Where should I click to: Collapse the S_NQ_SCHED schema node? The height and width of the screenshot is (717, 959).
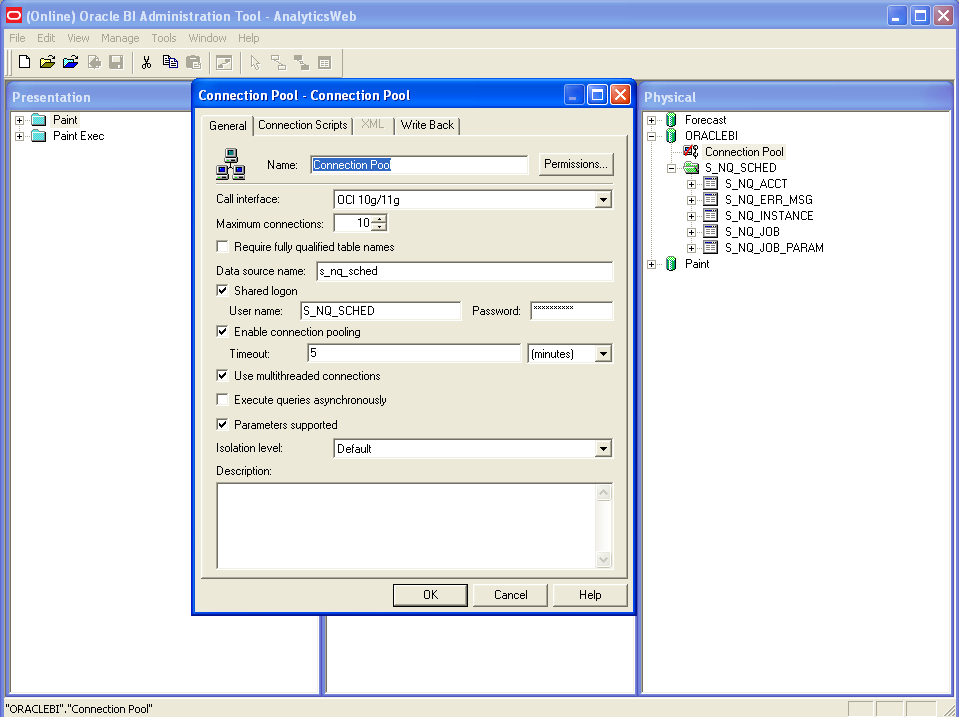[x=672, y=168]
